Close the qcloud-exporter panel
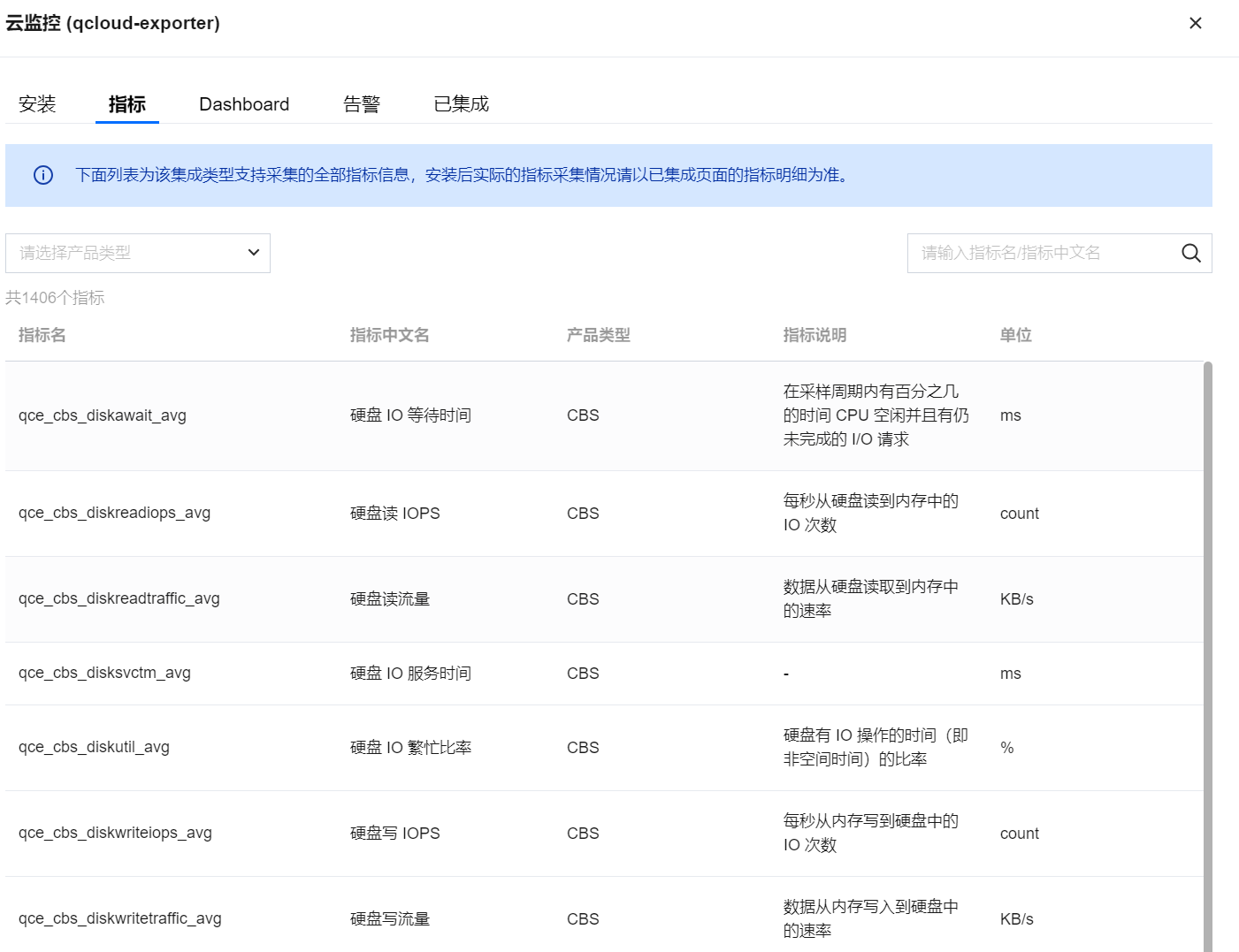Viewport: 1239px width, 952px height. [1195, 24]
